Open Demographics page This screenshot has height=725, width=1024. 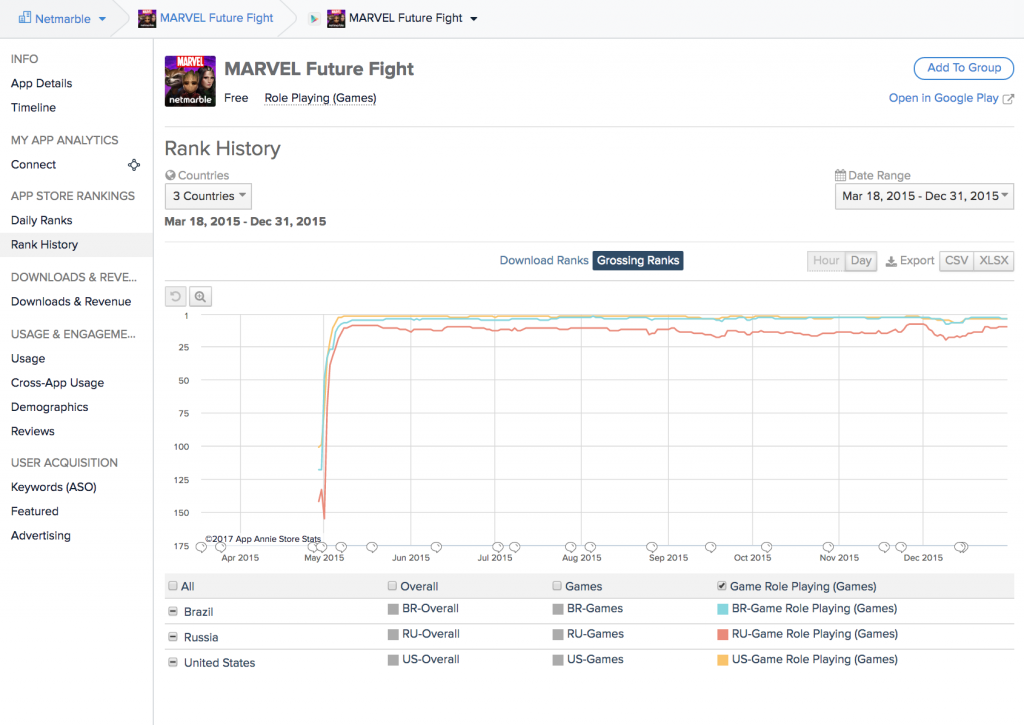[50, 406]
